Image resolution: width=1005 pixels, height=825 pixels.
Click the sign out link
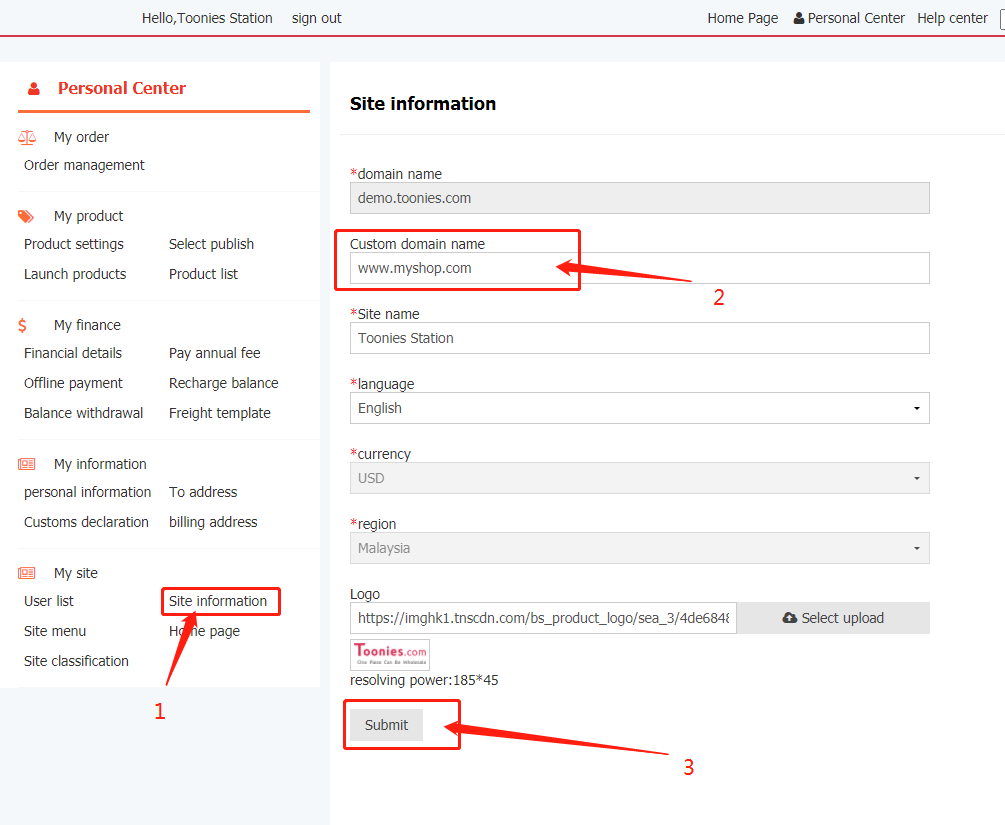coord(316,18)
